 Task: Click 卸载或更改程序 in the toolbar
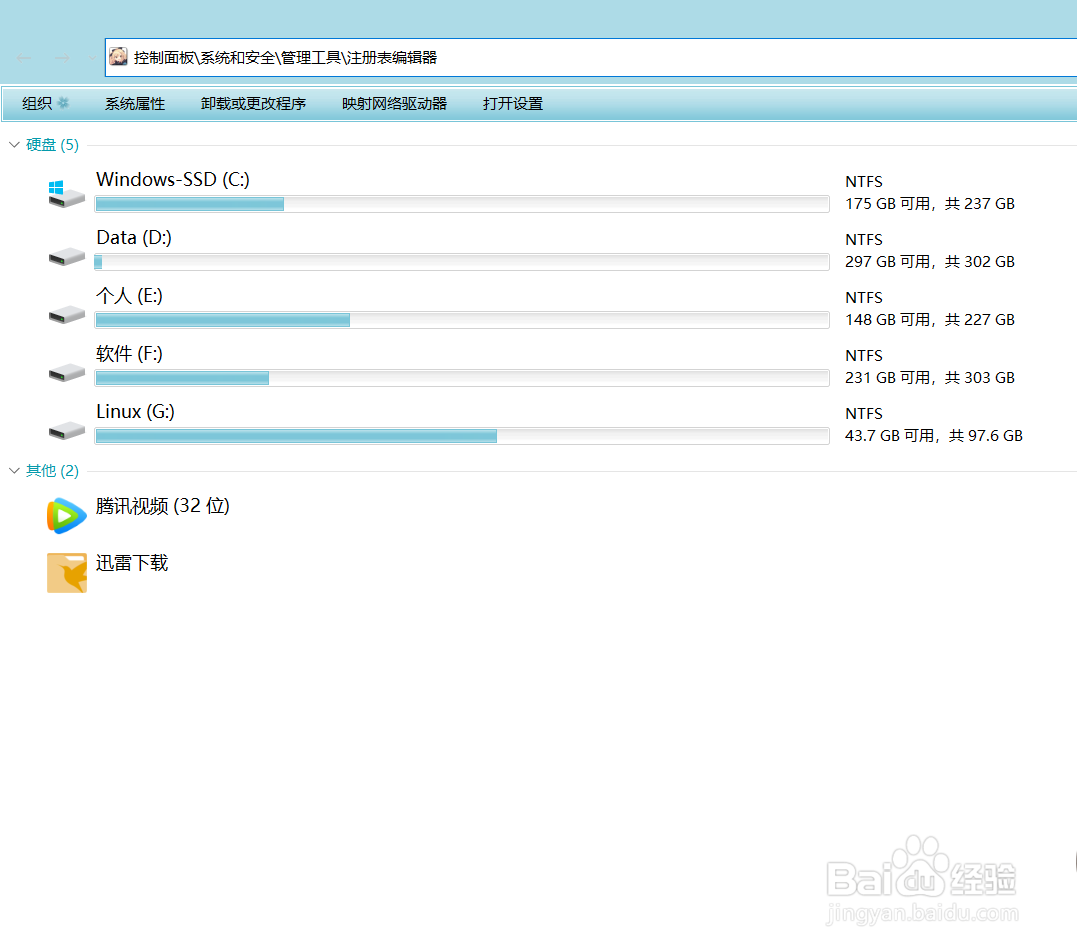[253, 104]
